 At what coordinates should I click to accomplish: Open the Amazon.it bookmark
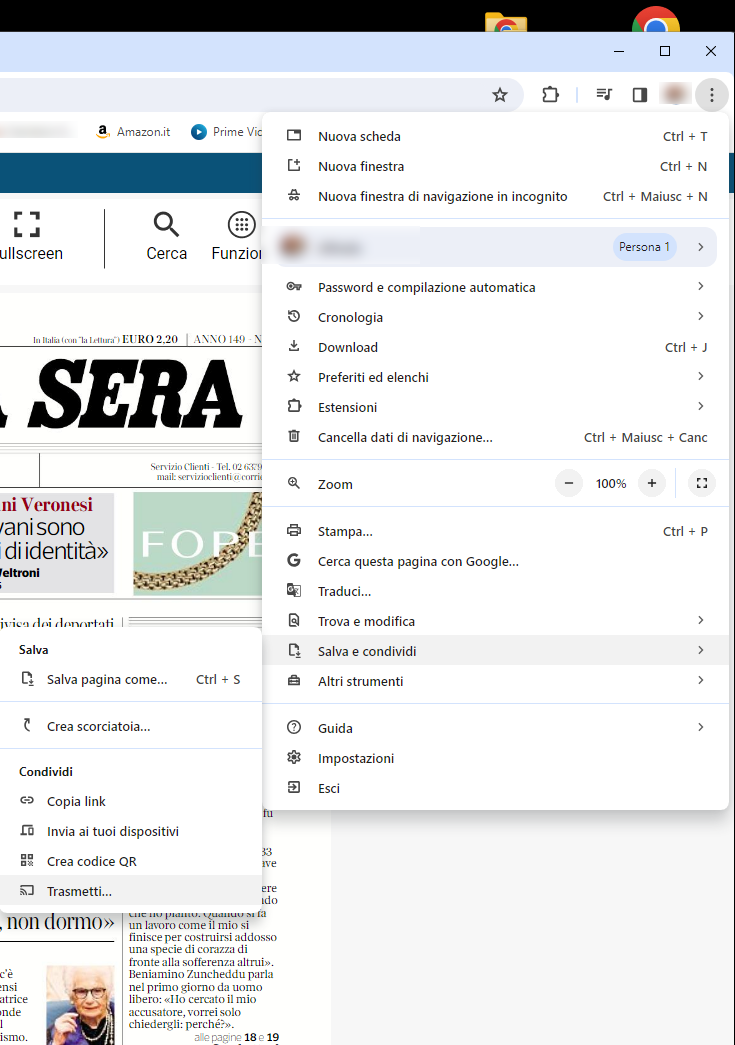click(134, 131)
